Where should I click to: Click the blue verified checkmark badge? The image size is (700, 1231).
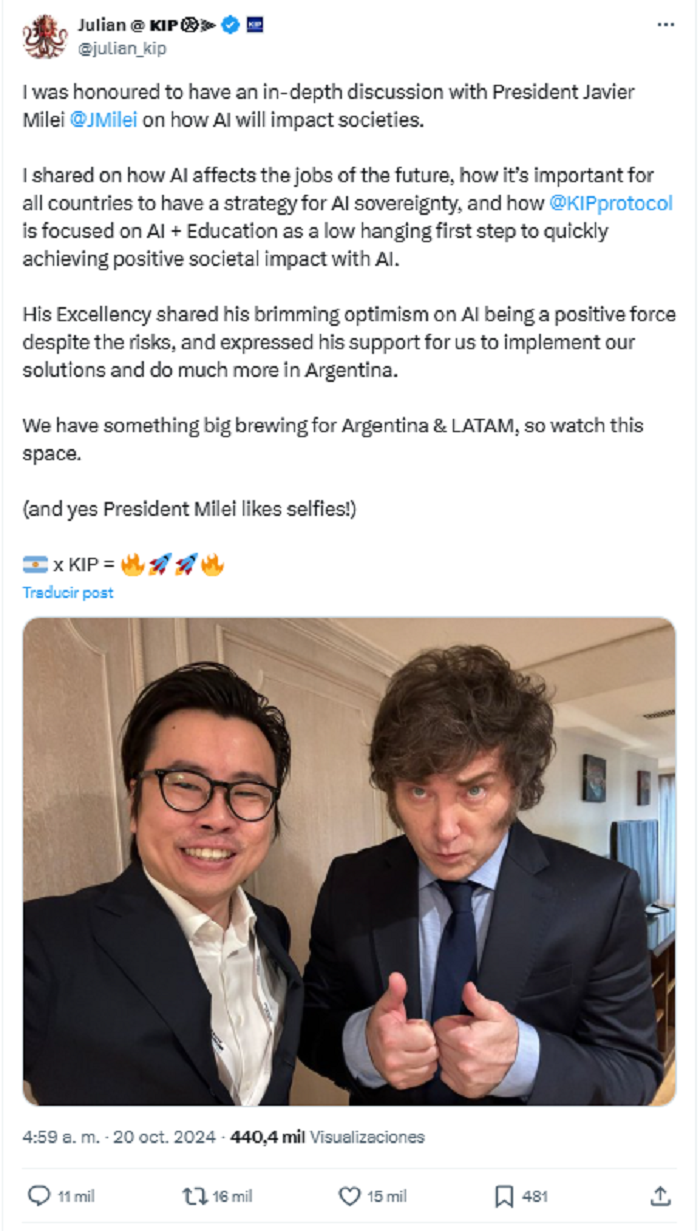231,25
